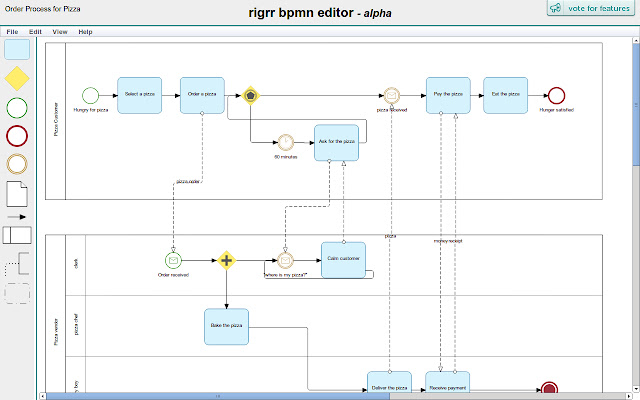
Task: Select the task rectangle palette tool
Action: [17, 49]
